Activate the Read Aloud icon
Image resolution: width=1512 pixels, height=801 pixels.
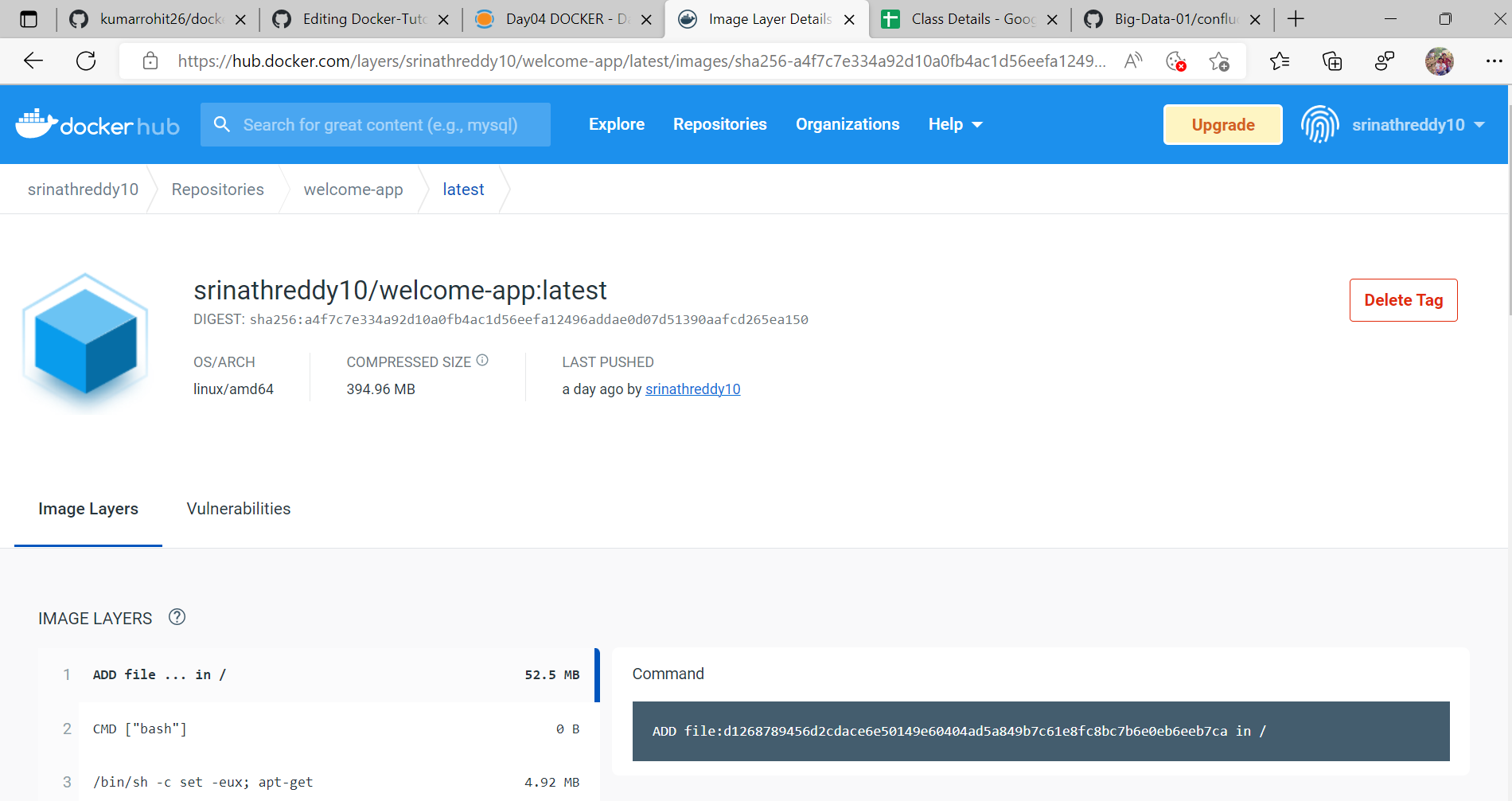1133,61
